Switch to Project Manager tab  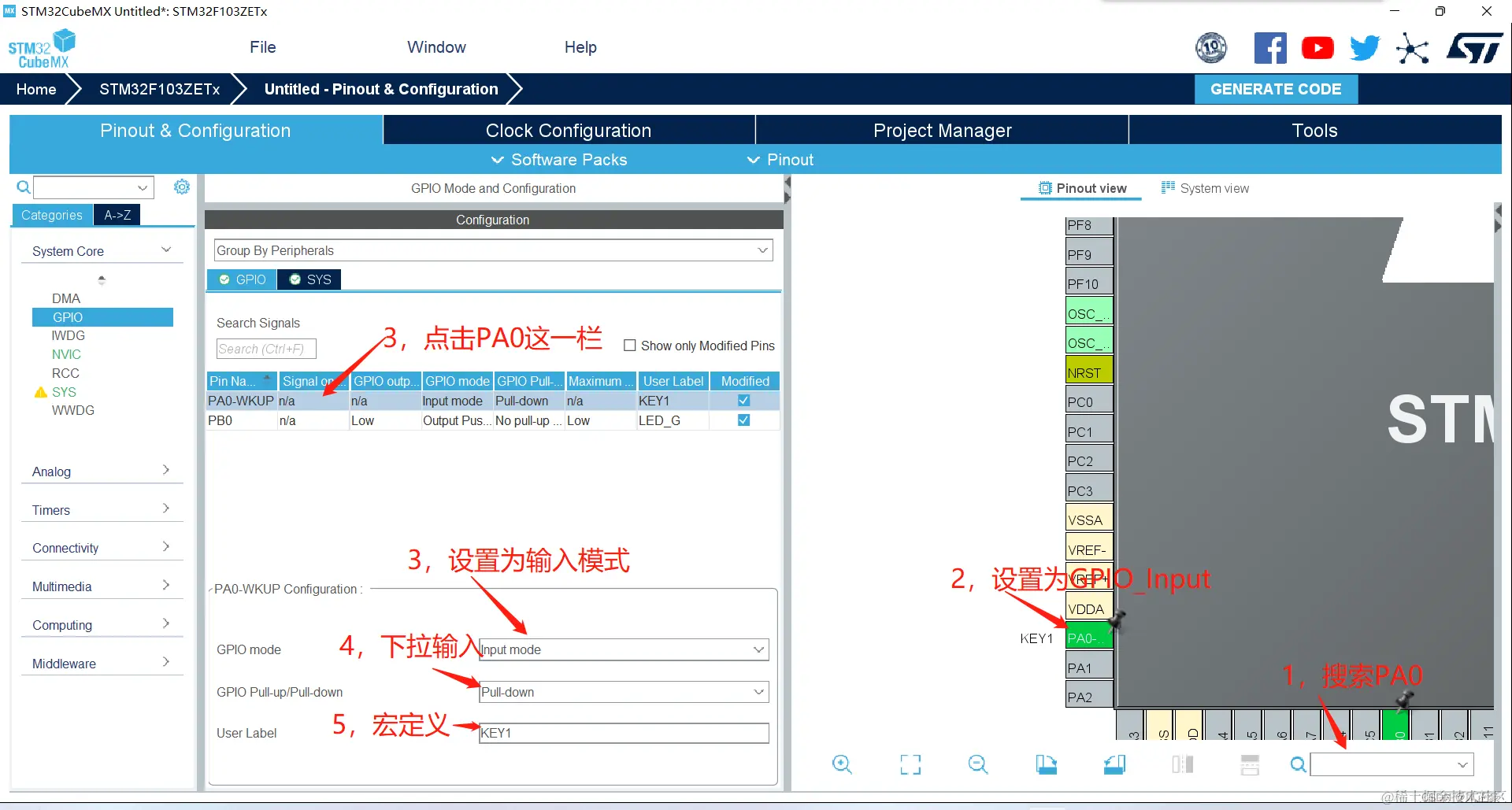pos(942,131)
